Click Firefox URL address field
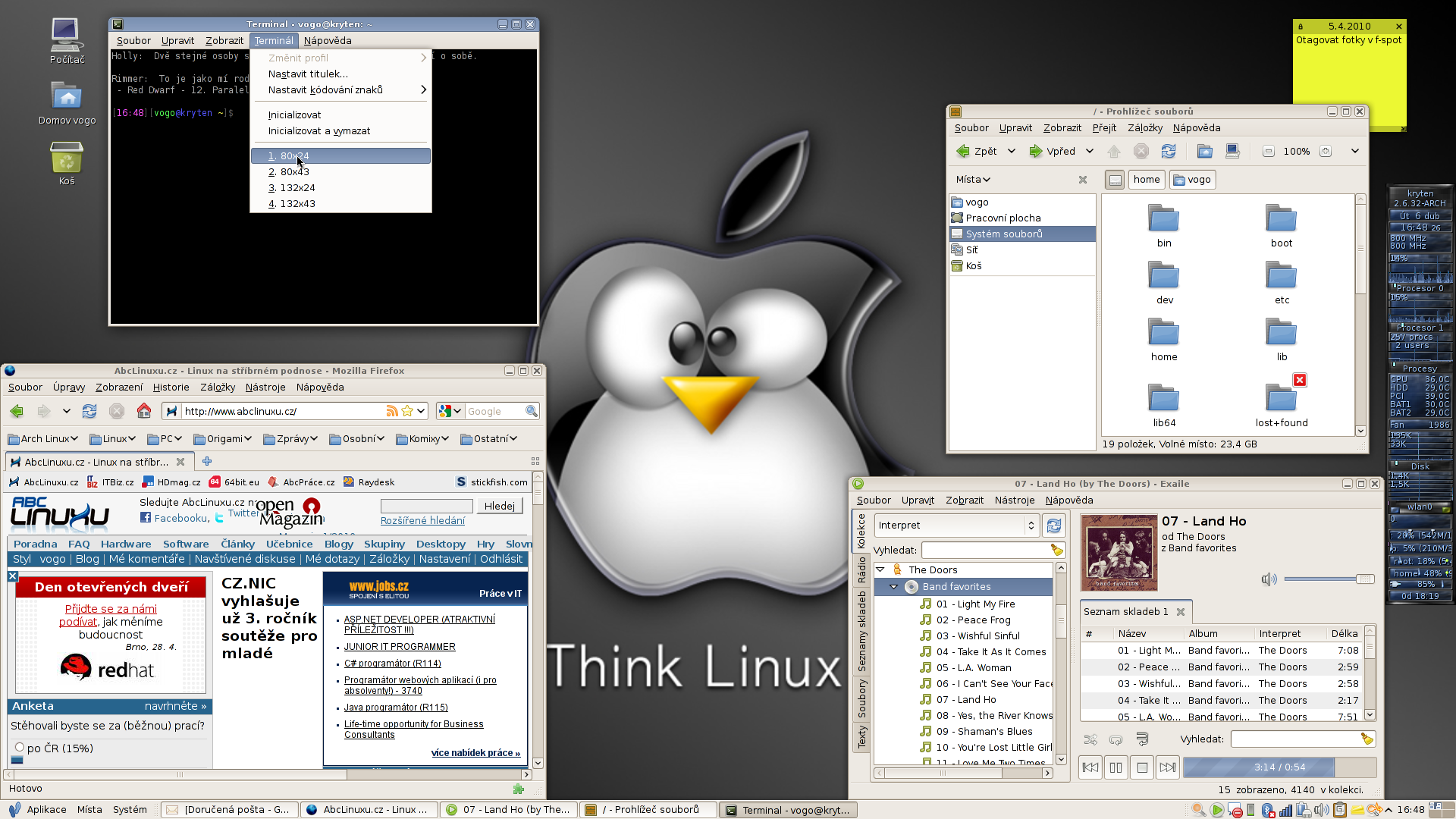 (282, 411)
